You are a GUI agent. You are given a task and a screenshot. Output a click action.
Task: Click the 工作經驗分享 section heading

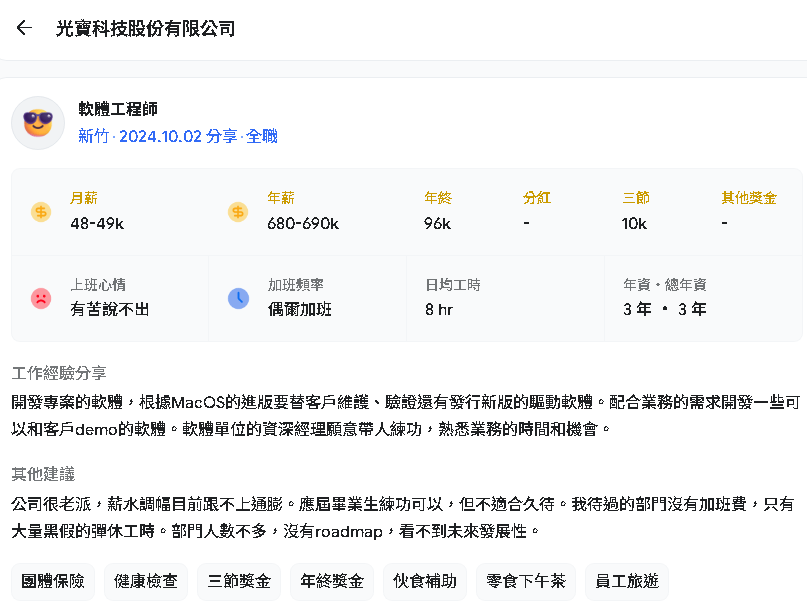[59, 373]
